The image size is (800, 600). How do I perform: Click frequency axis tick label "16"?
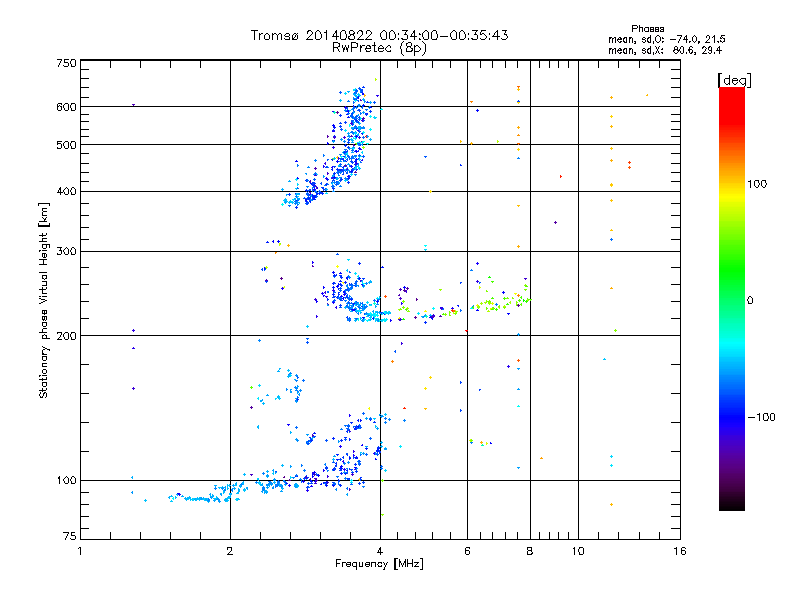coord(680,551)
